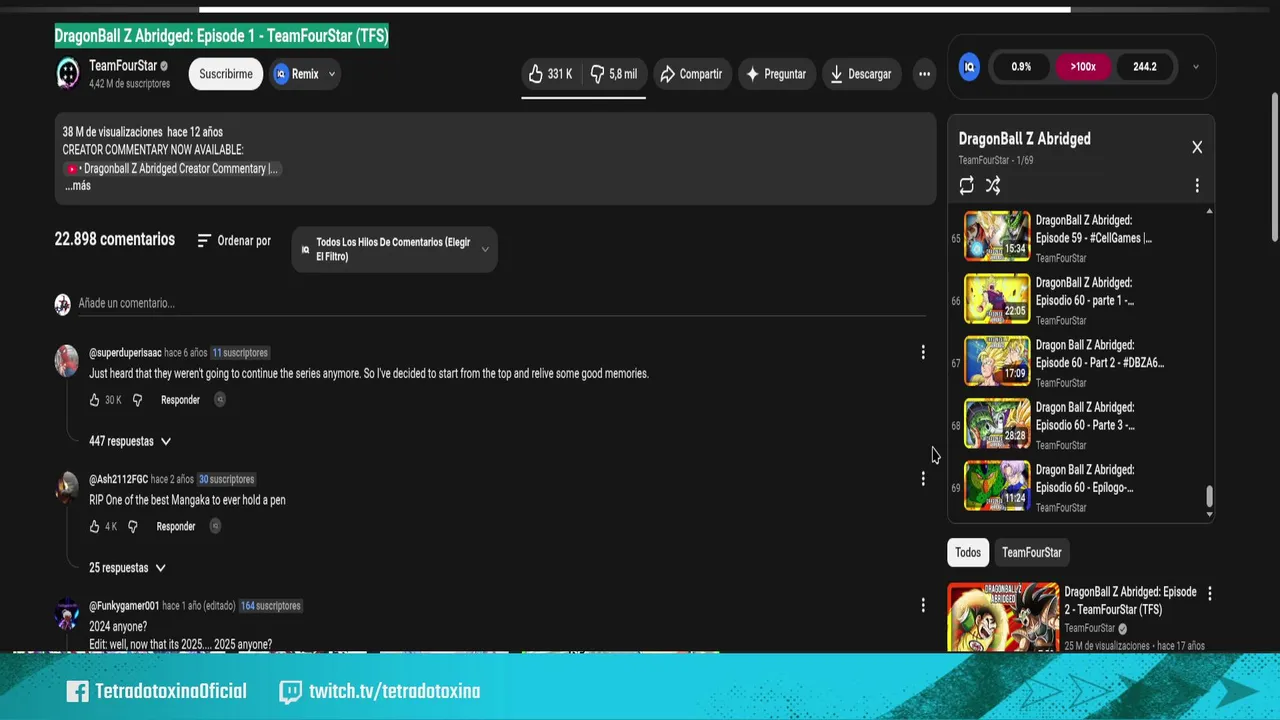Click the IQ badge next to the @Ash2112FGC Responder button
The height and width of the screenshot is (720, 1280).
tap(215, 527)
